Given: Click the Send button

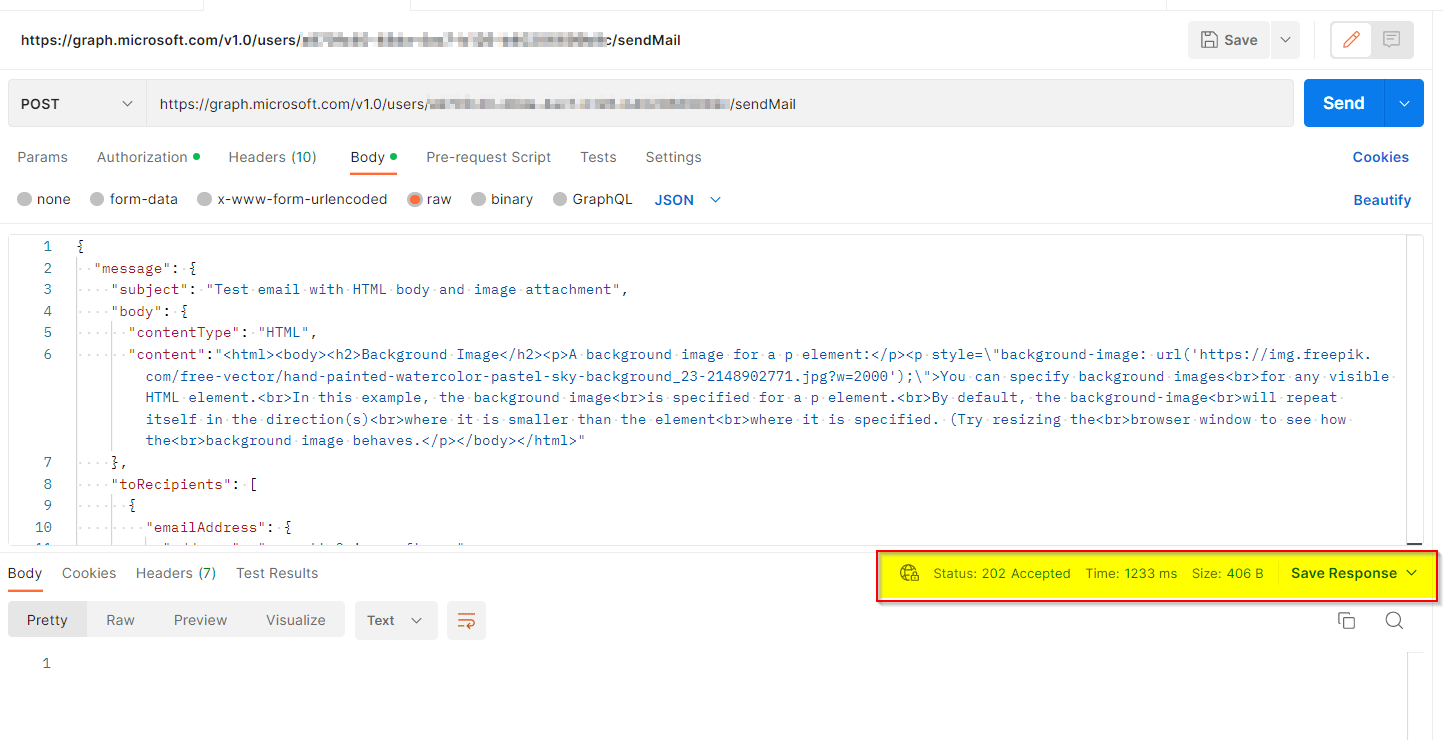Looking at the screenshot, I should [1343, 103].
